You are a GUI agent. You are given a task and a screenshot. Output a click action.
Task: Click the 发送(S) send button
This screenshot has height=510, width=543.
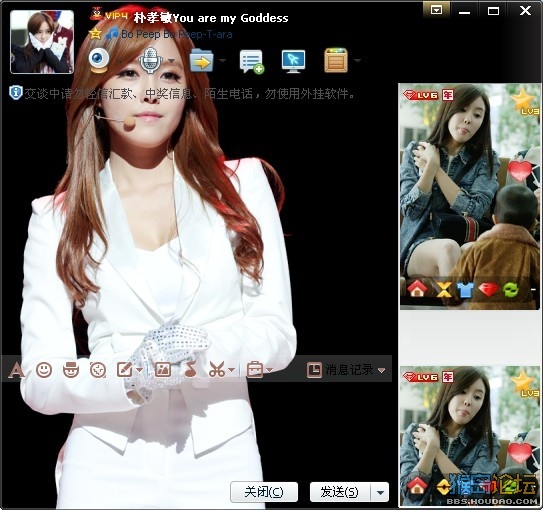[x=340, y=492]
